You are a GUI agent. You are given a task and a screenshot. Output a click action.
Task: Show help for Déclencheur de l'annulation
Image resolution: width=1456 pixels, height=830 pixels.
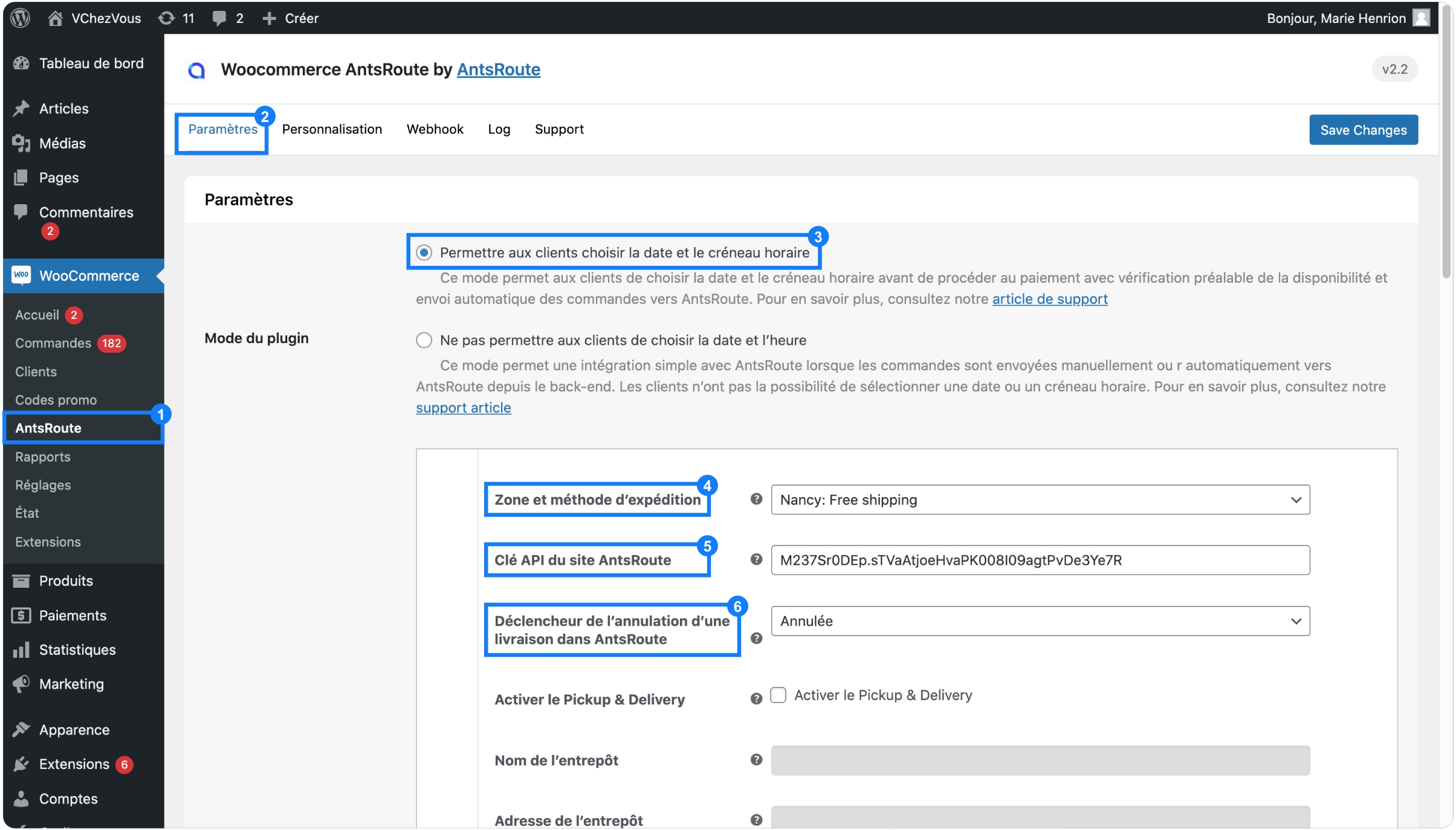[756, 639]
